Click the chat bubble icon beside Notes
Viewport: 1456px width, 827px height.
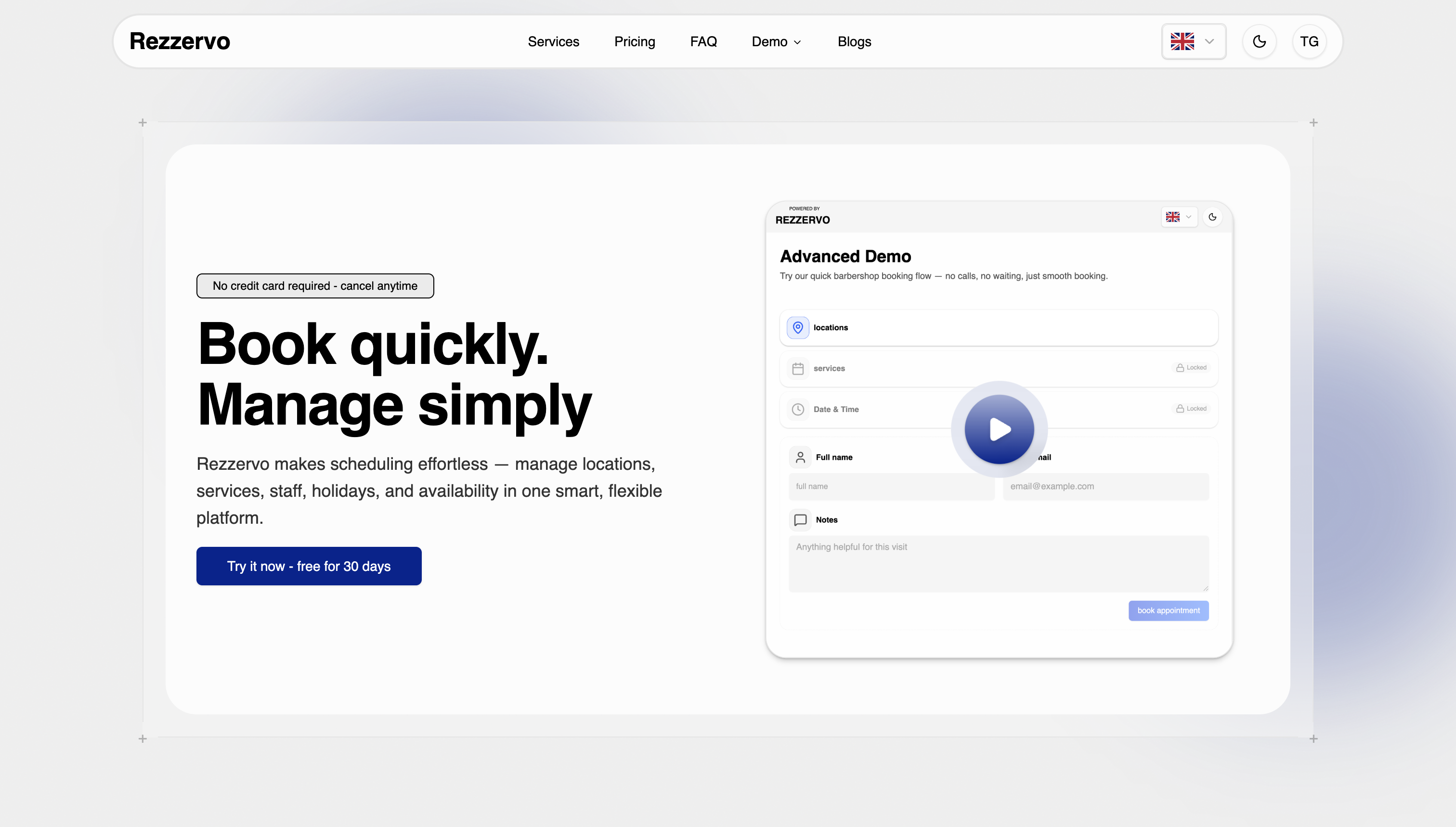[x=800, y=520]
